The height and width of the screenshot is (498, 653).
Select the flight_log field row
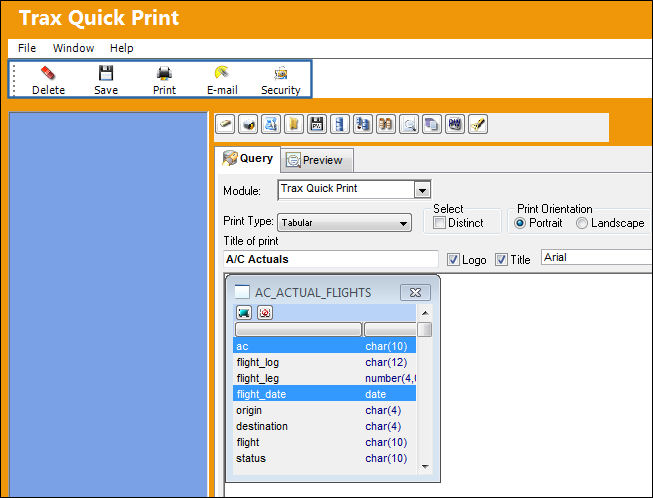click(x=324, y=362)
